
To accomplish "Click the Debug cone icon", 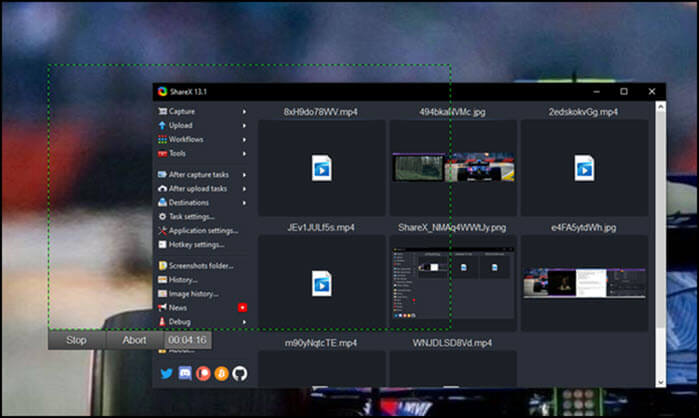I will click(163, 322).
